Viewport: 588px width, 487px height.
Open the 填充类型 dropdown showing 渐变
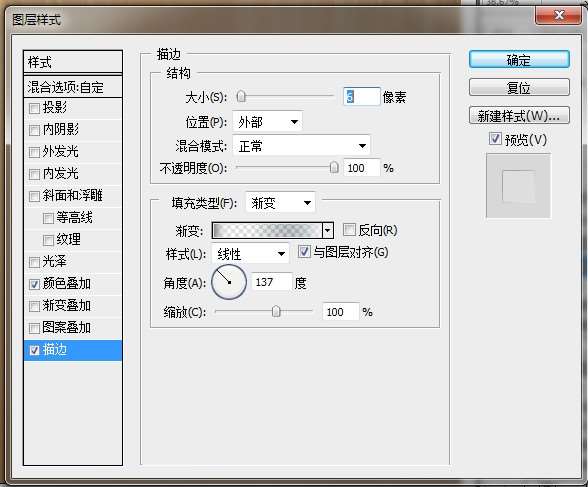coord(280,203)
